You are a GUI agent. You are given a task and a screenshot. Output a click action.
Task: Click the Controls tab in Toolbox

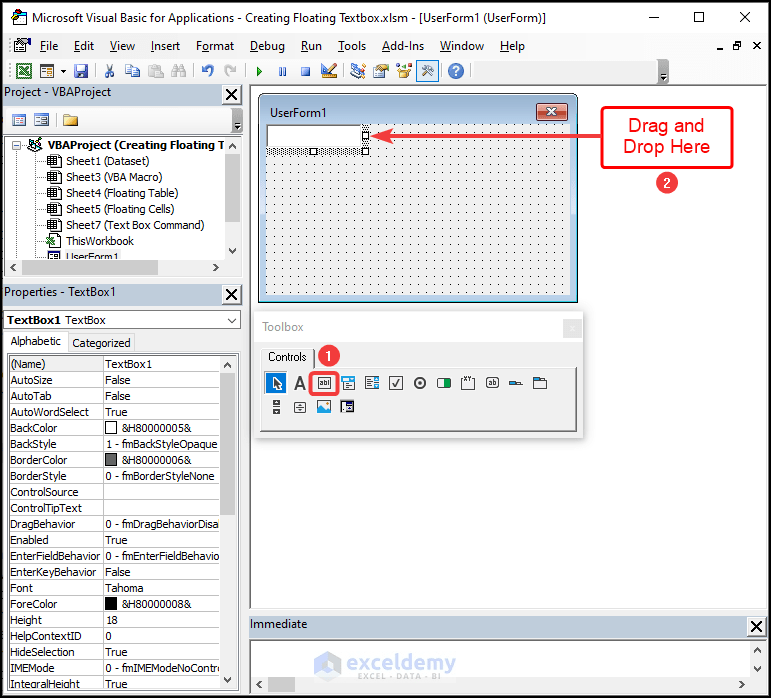pyautogui.click(x=287, y=357)
